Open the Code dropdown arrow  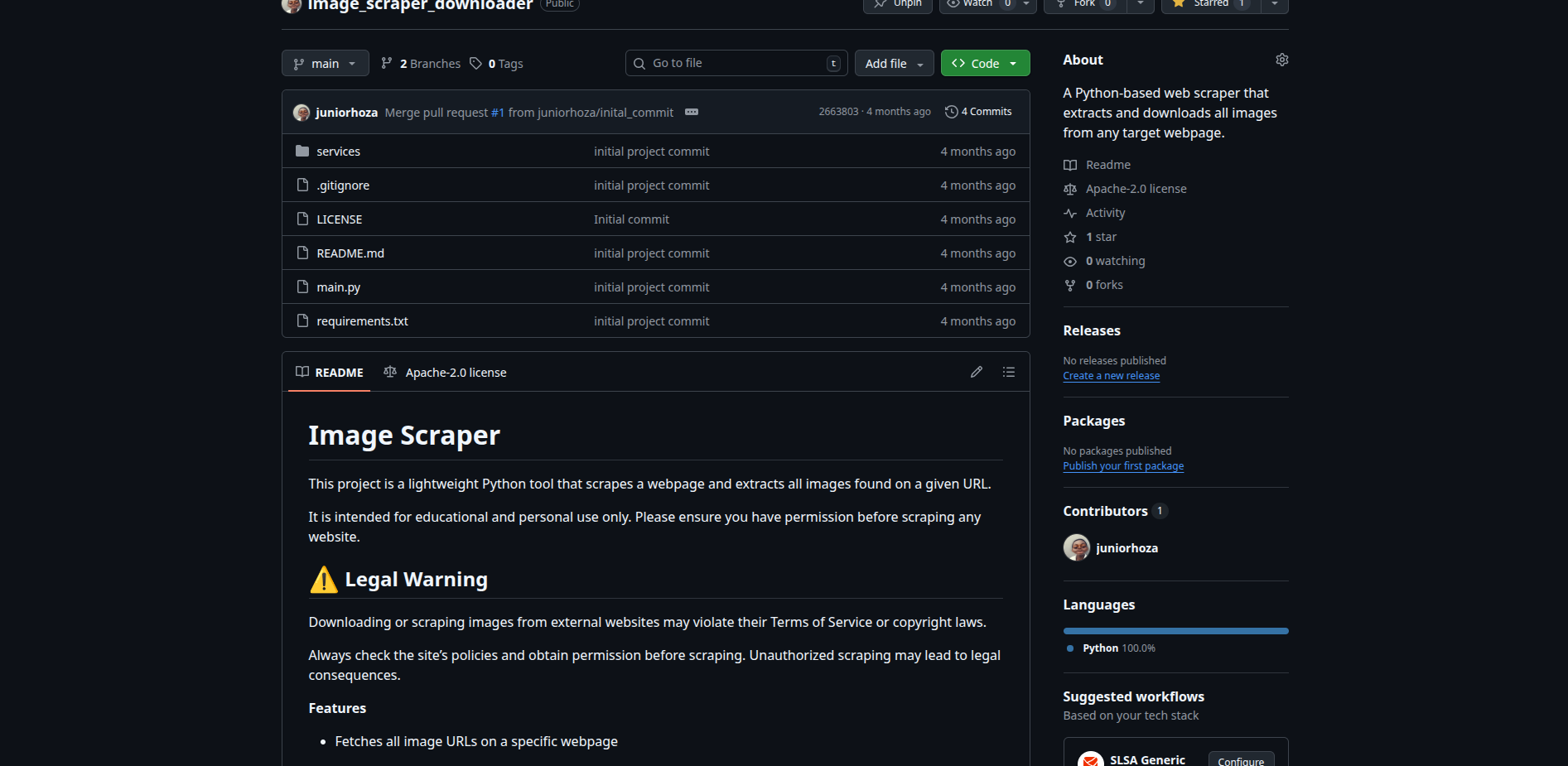pyautogui.click(x=1012, y=63)
